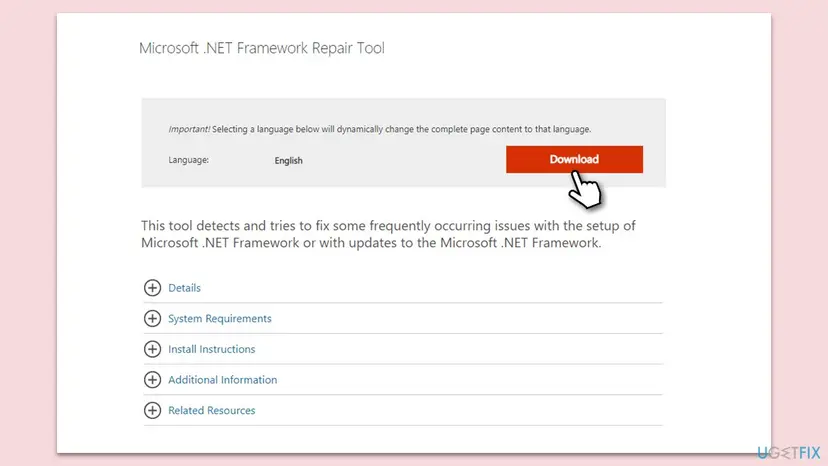The height and width of the screenshot is (466, 828).
Task: Expand Details section plus icon
Action: click(x=153, y=287)
